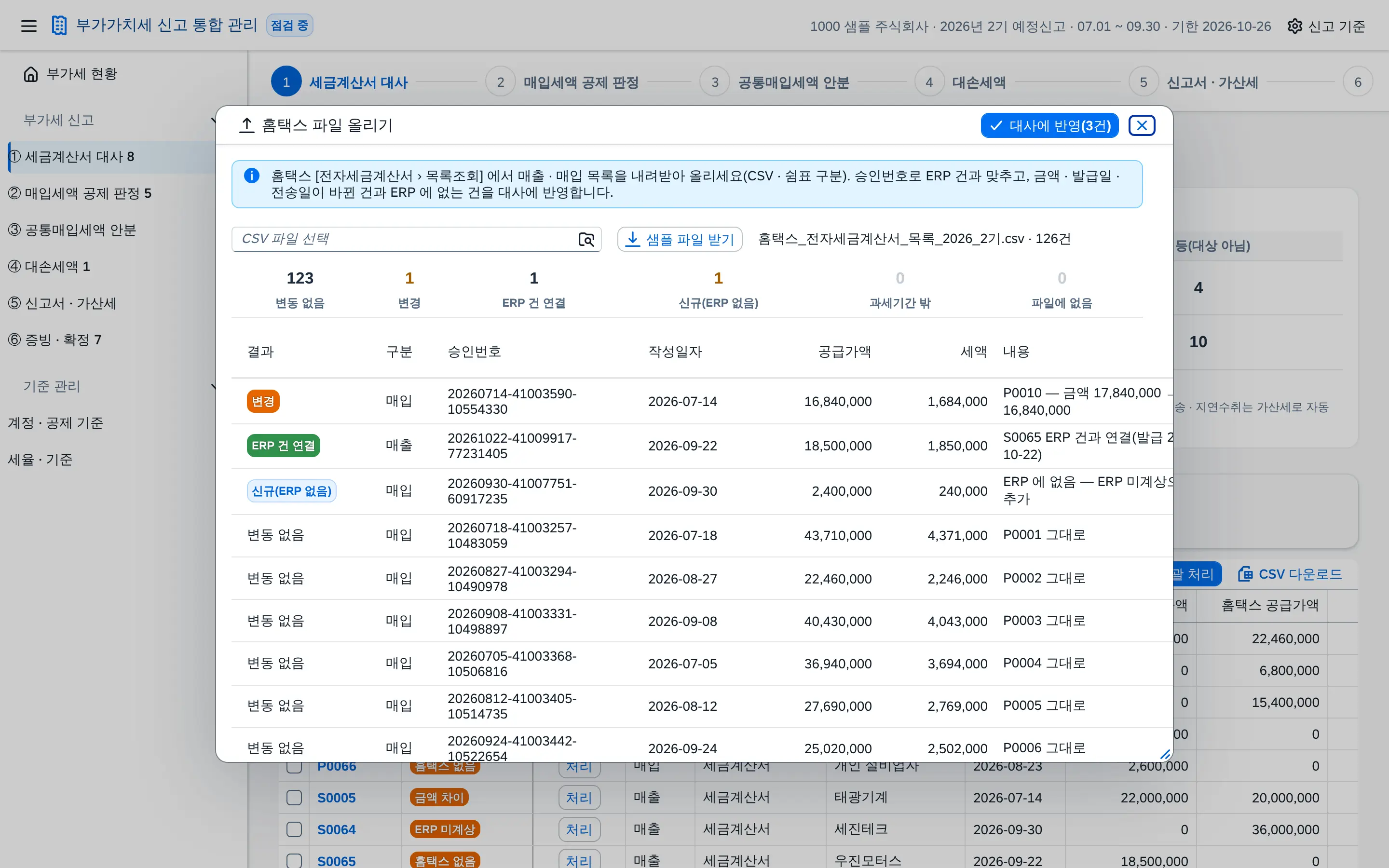Click the 2026-09-30 date in dialog
Screen dimensions: 1389x868
point(682,491)
